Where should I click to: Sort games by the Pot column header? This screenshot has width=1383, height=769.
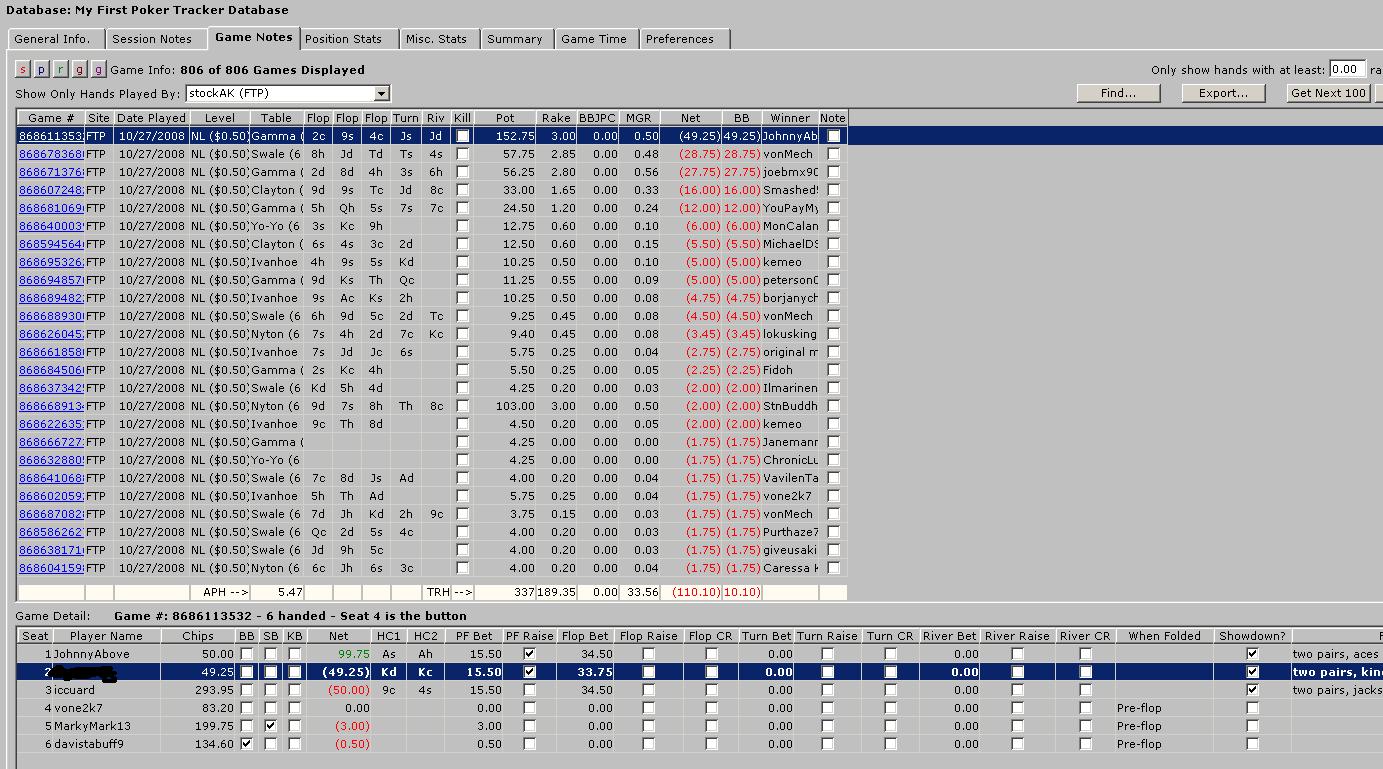pyautogui.click(x=505, y=118)
